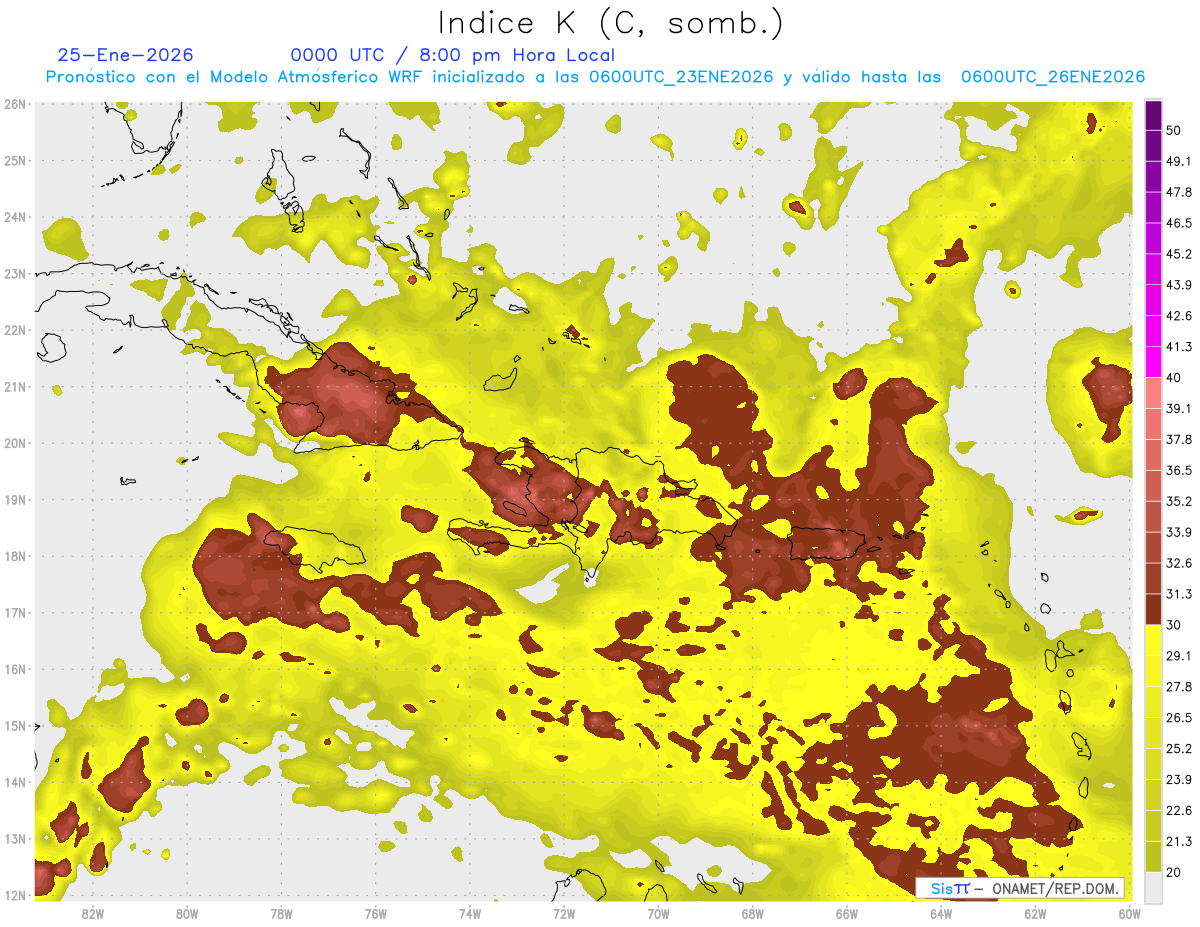This screenshot has width=1200, height=927.
Task: Click the colorbar value "46.5"
Action: (1178, 223)
